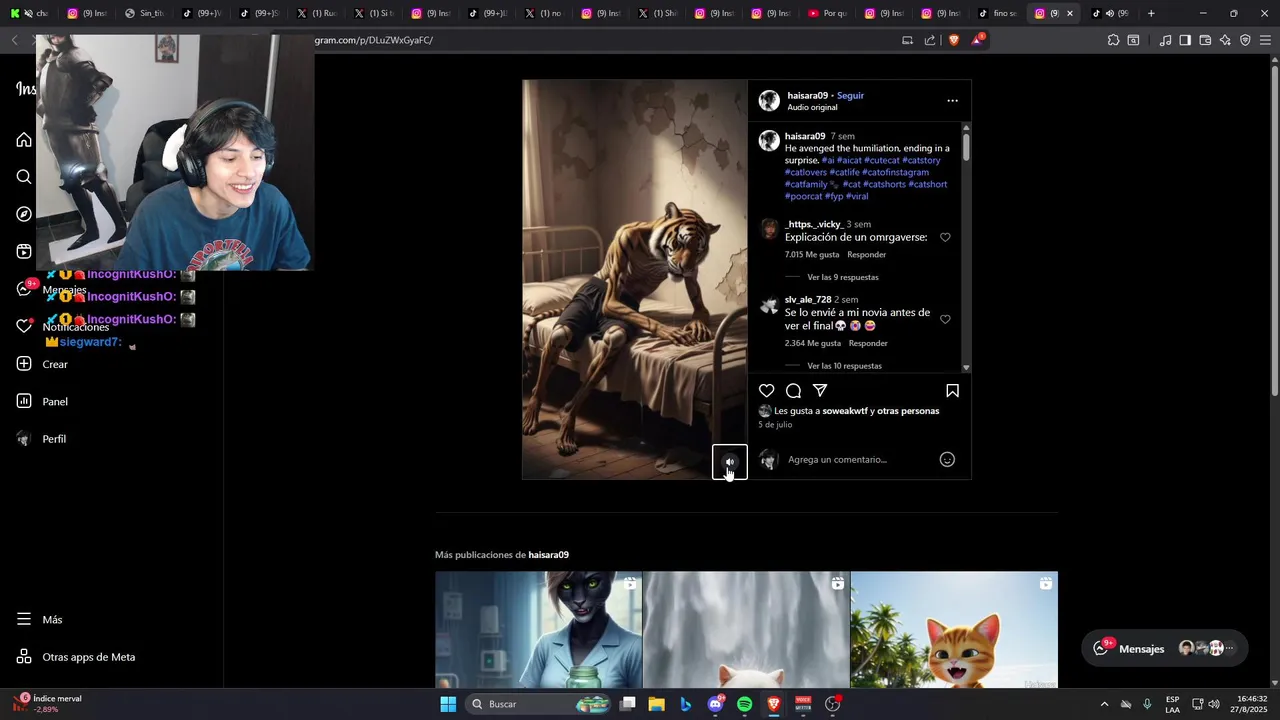1280x720 pixels.
Task: Open a new tab with the plus button
Action: pyautogui.click(x=1151, y=13)
